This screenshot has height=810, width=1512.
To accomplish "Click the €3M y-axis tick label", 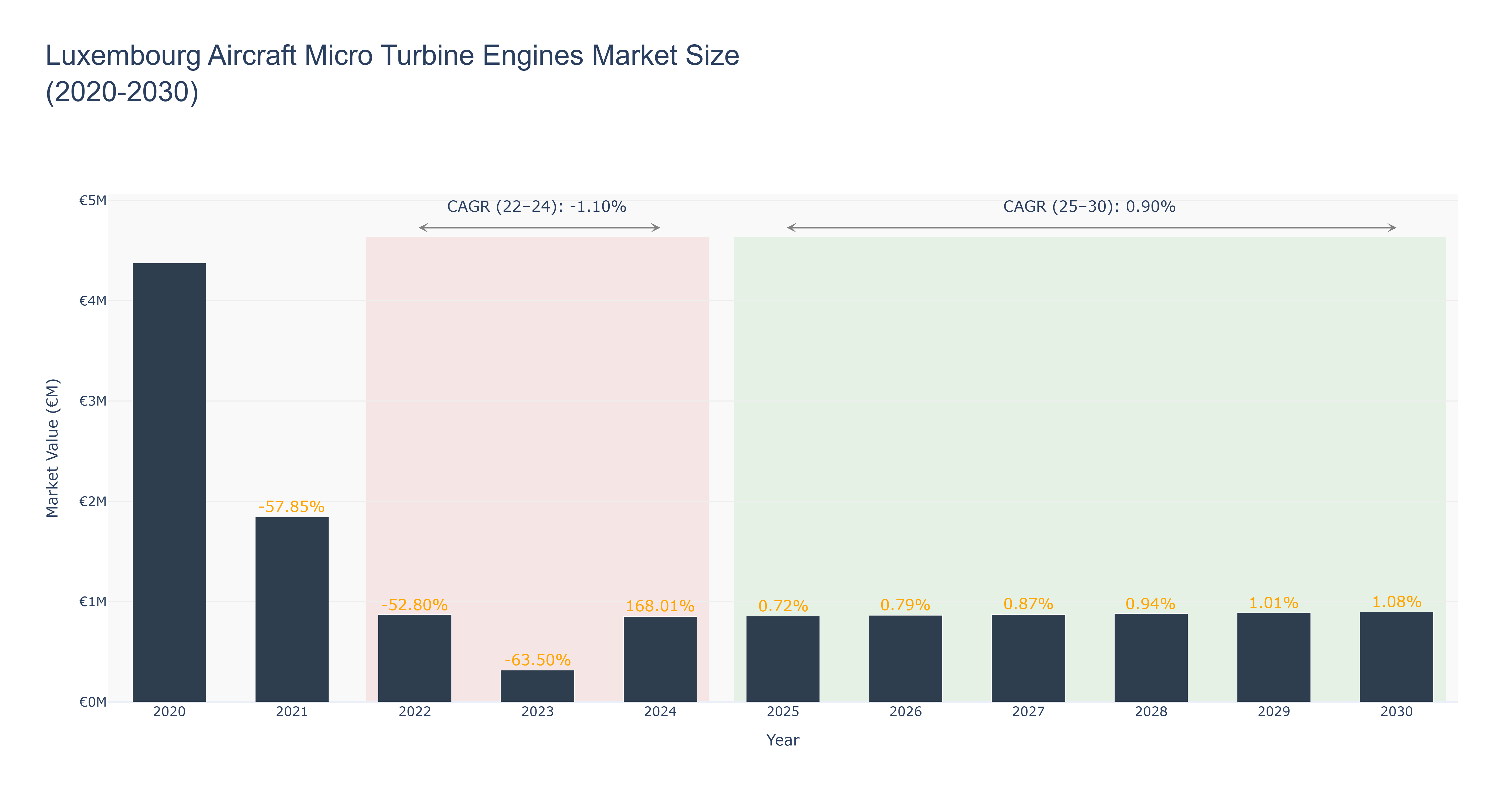I will [93, 401].
